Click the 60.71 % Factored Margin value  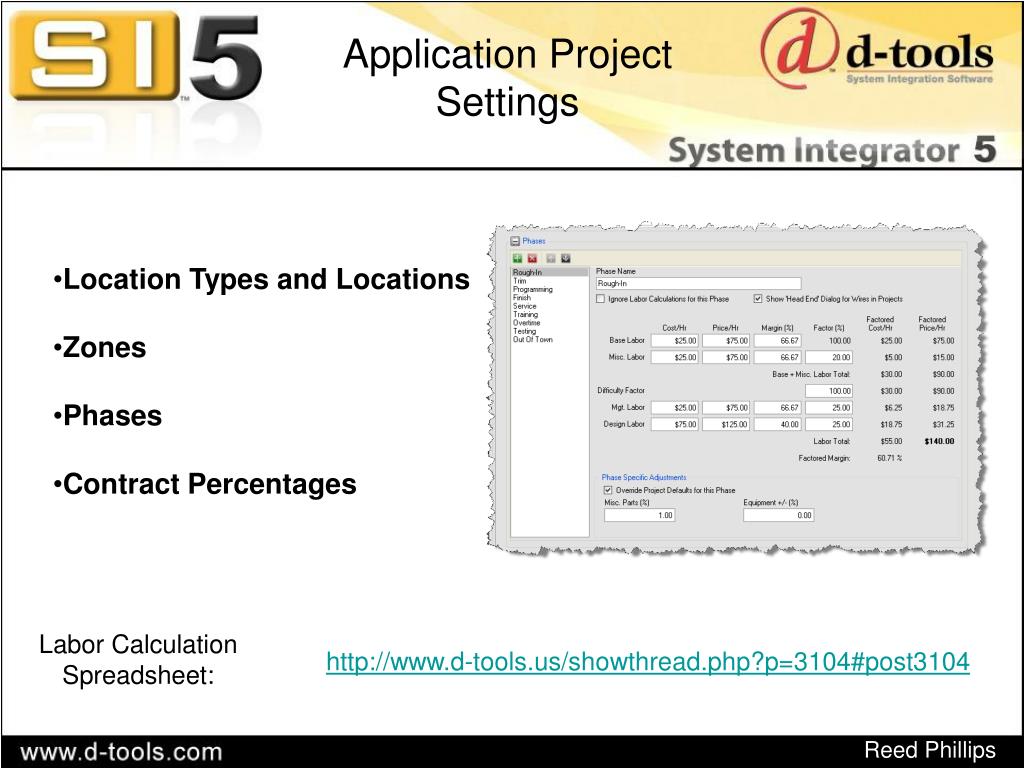[x=889, y=458]
